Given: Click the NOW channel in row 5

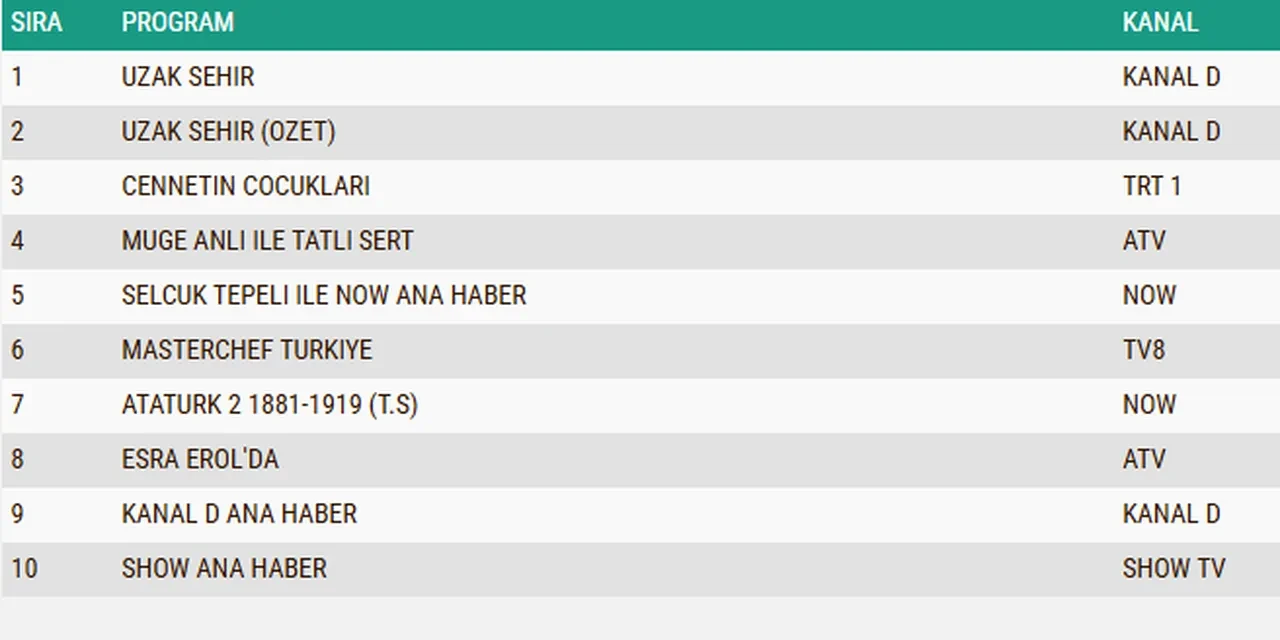Looking at the screenshot, I should click(x=1149, y=296).
